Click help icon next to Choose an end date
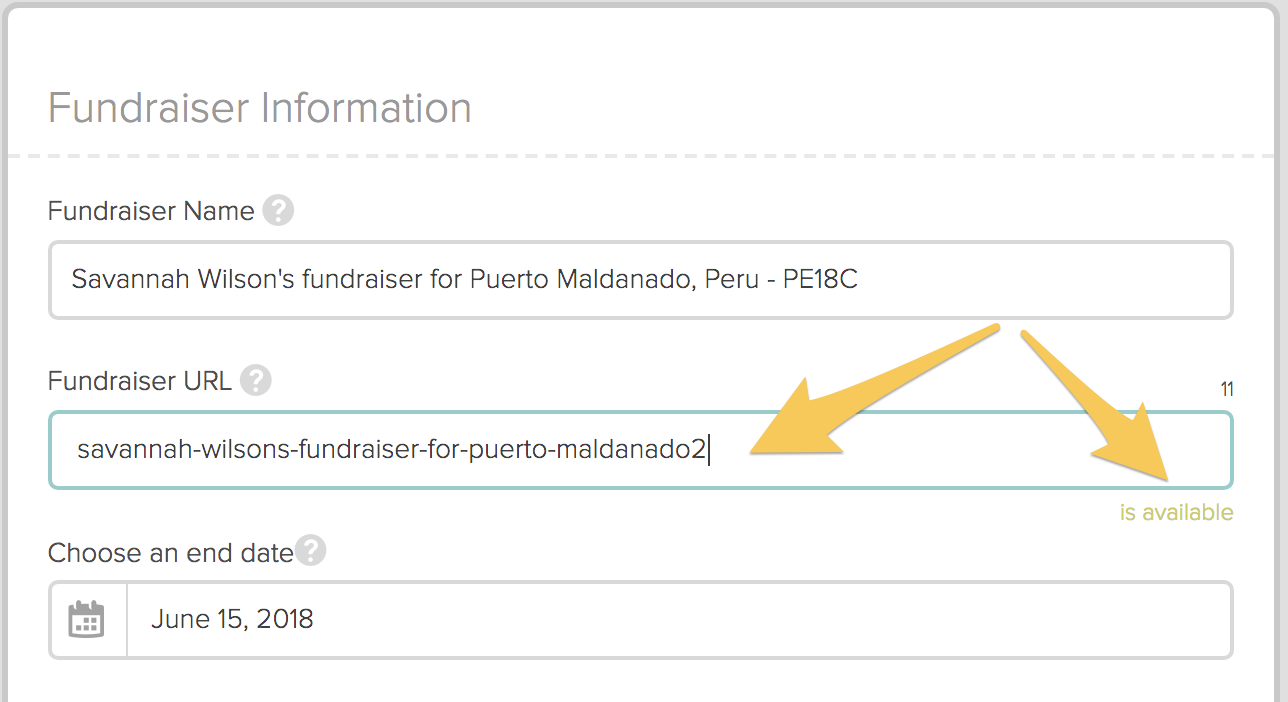The height and width of the screenshot is (702, 1288). click(311, 551)
